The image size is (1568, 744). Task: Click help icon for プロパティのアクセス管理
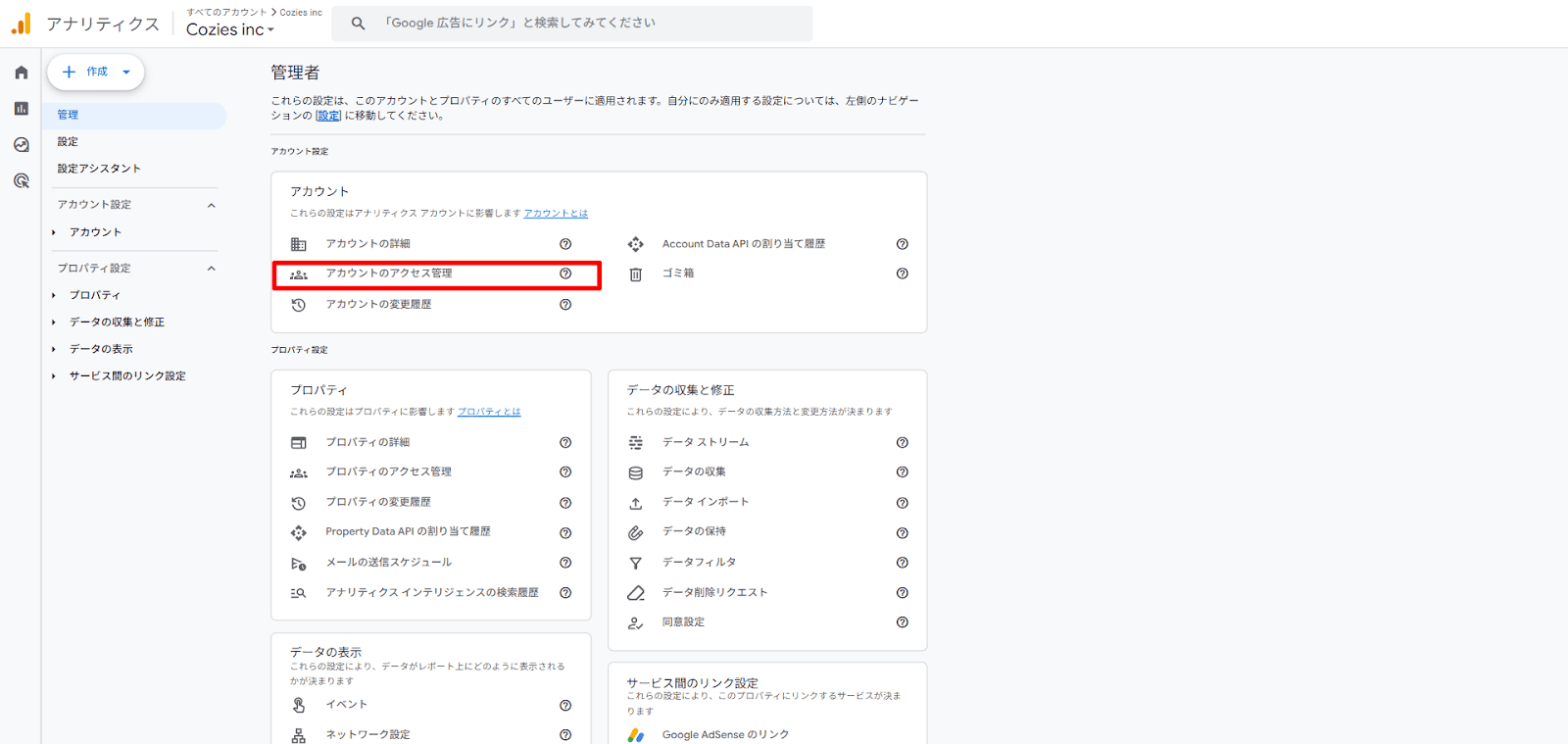565,472
